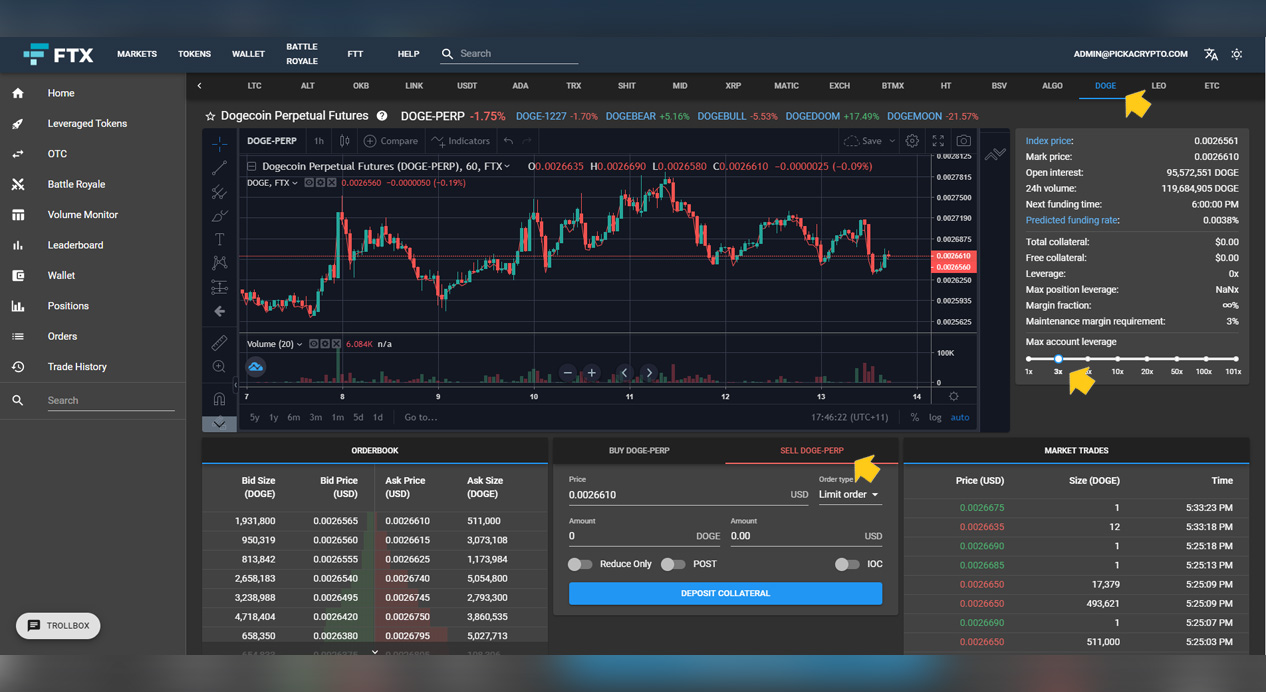Select the brush drawing tool
Image resolution: width=1266 pixels, height=692 pixels.
219,215
